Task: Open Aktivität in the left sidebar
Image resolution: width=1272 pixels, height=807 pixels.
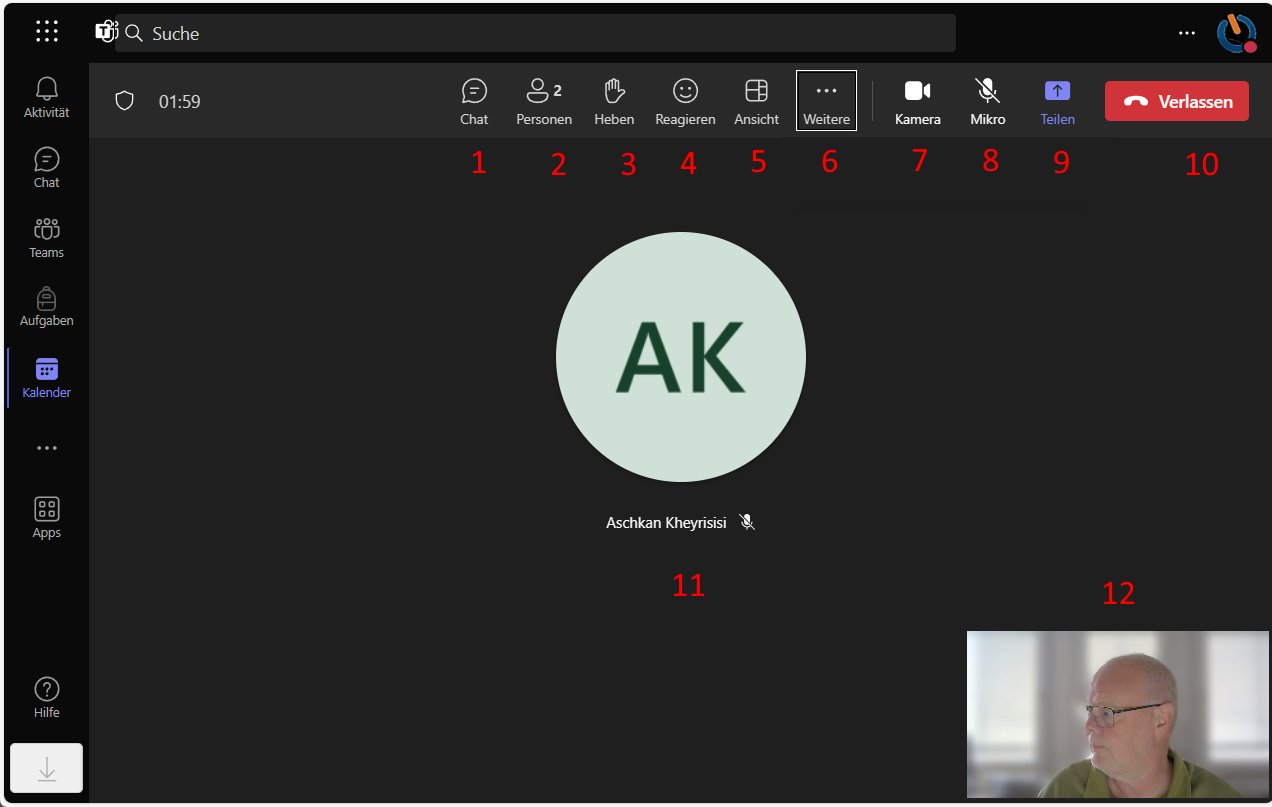Action: coord(47,97)
